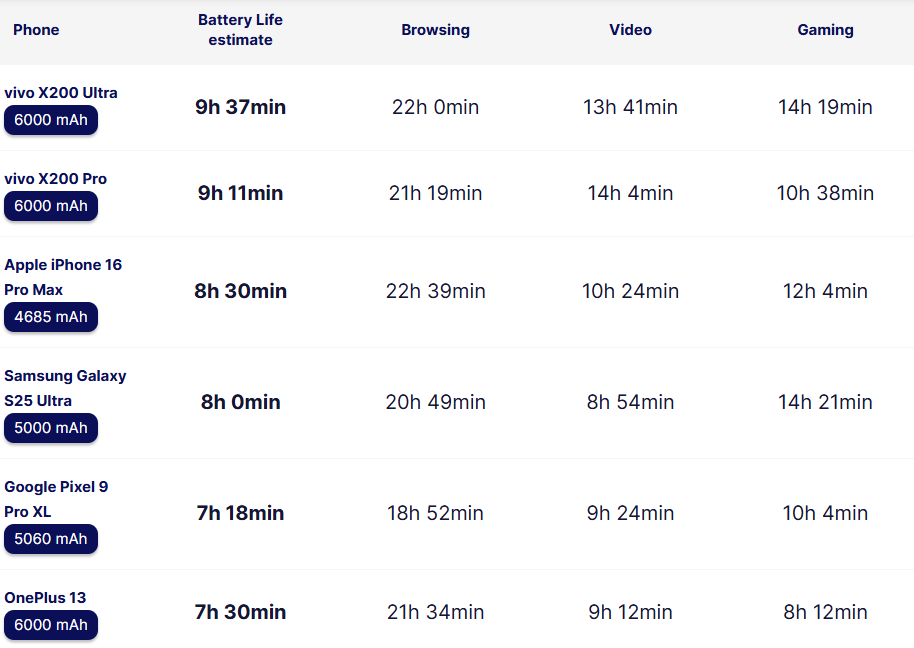Click the vivo X200 Ultra 6000 mAh badge

click(x=51, y=120)
